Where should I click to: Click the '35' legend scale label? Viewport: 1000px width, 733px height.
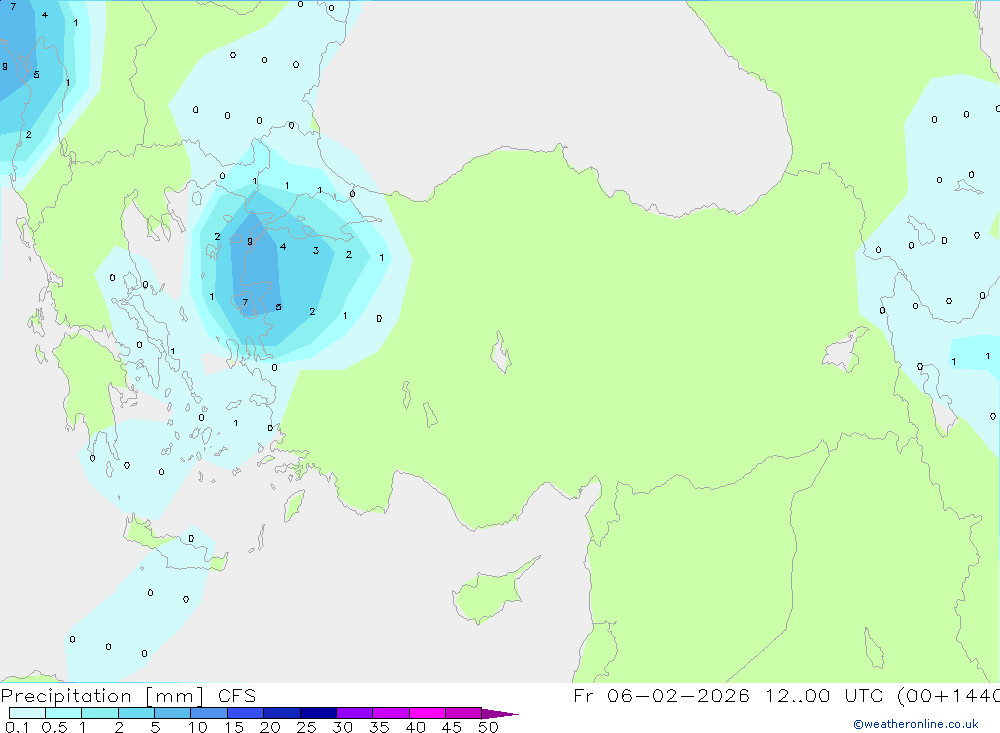pyautogui.click(x=379, y=727)
